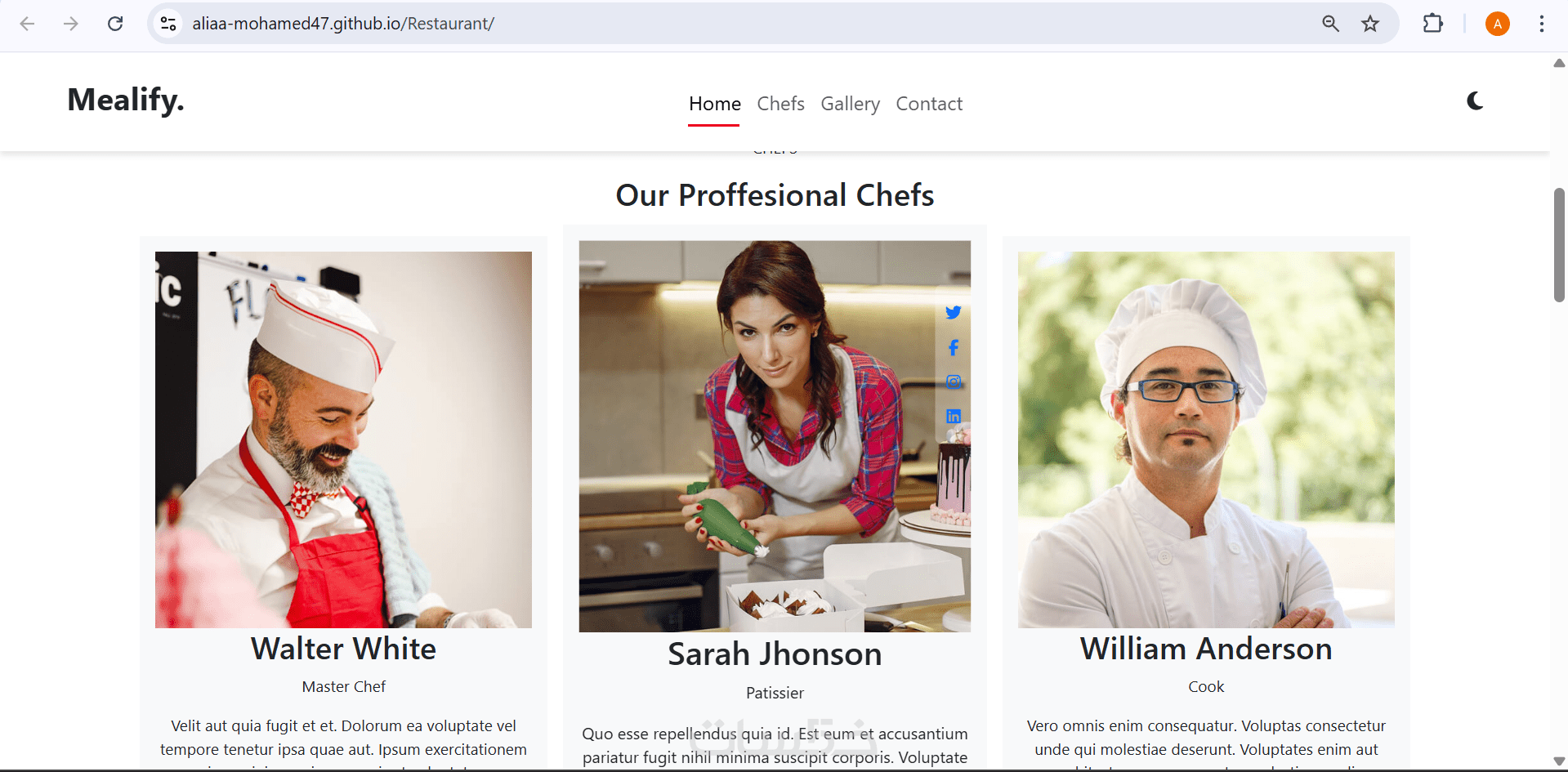Click Walter White's chef photo
The image size is (1568, 772).
point(343,440)
